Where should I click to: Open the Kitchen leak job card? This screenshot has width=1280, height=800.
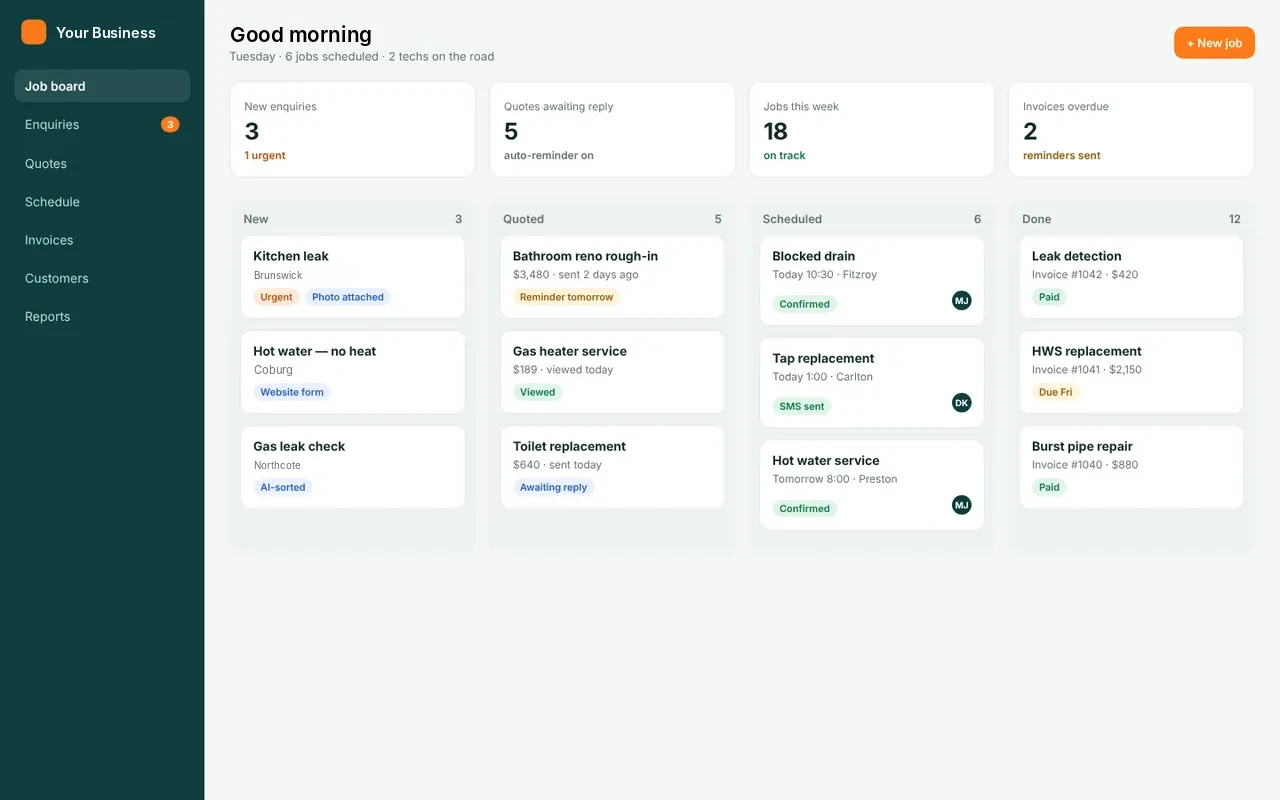353,277
